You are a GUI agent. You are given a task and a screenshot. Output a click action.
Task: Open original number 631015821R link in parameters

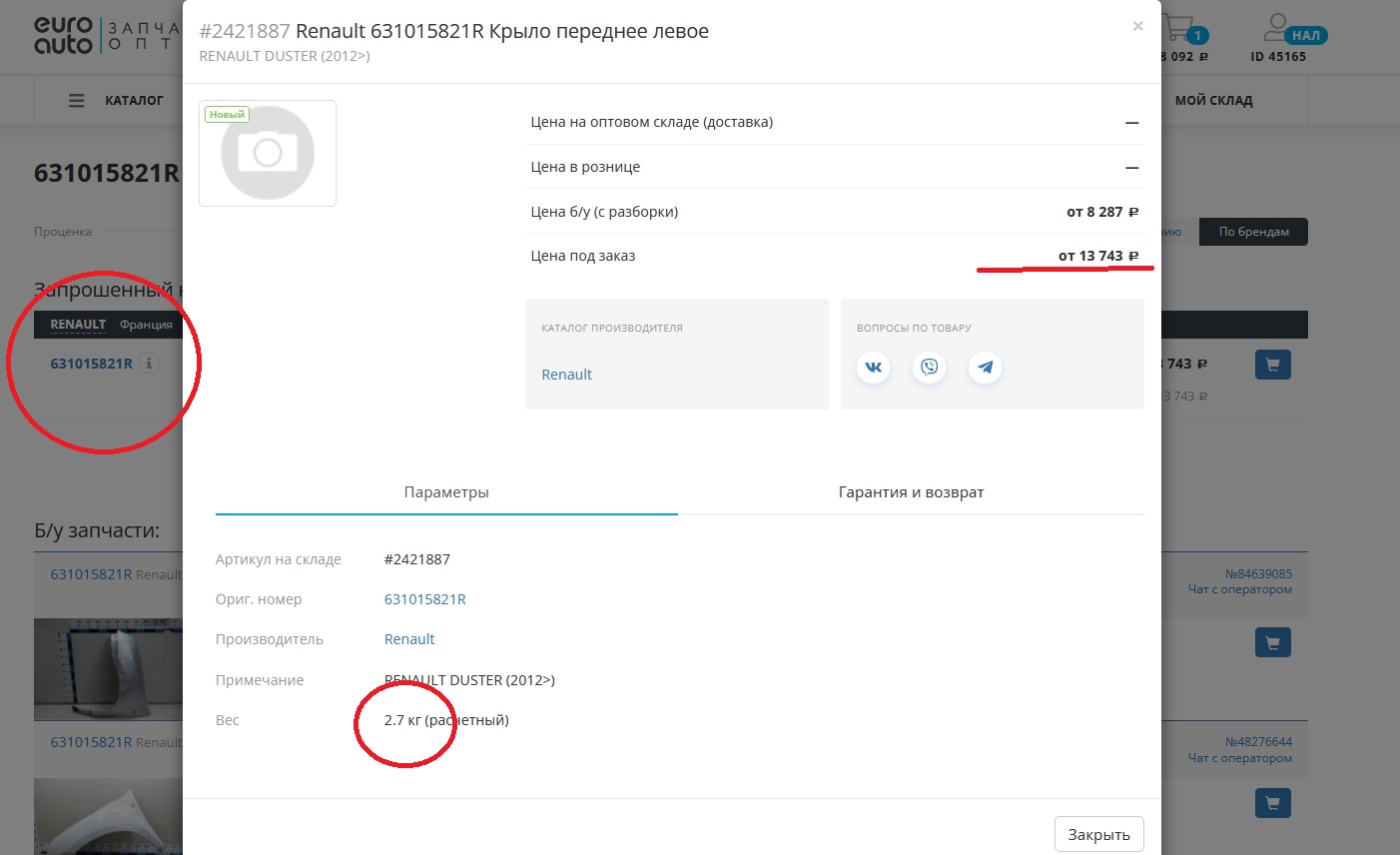(x=425, y=599)
